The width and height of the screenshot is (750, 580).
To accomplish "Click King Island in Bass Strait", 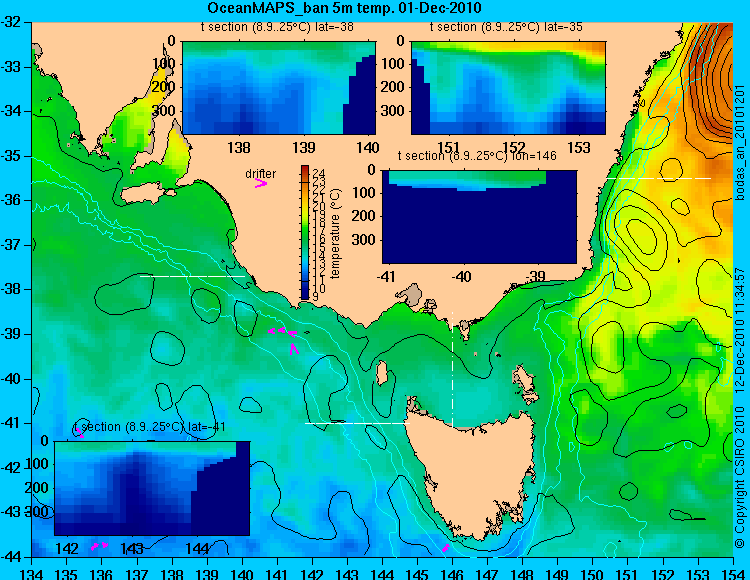I will point(381,373).
